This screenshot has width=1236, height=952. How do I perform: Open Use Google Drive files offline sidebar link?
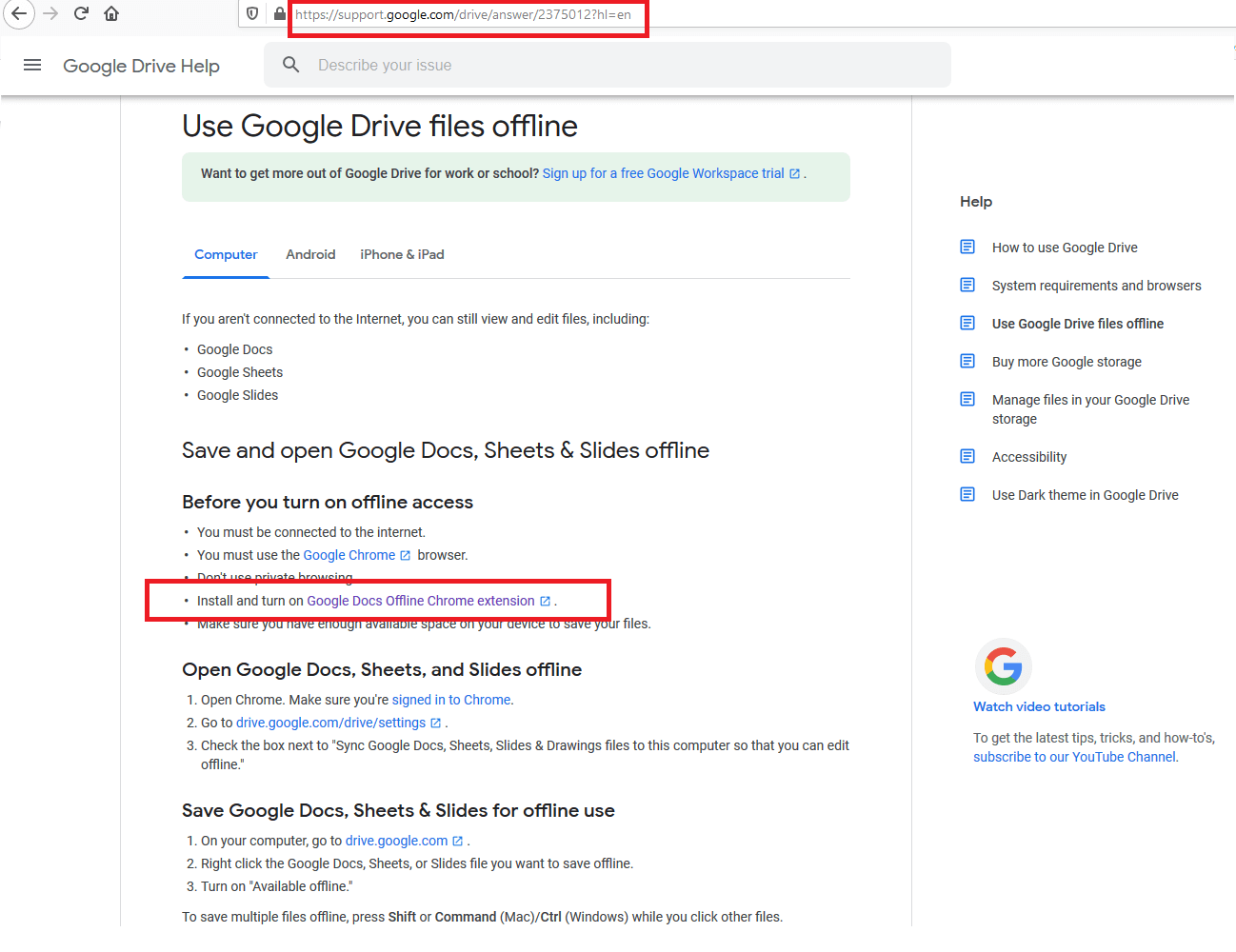(1078, 324)
